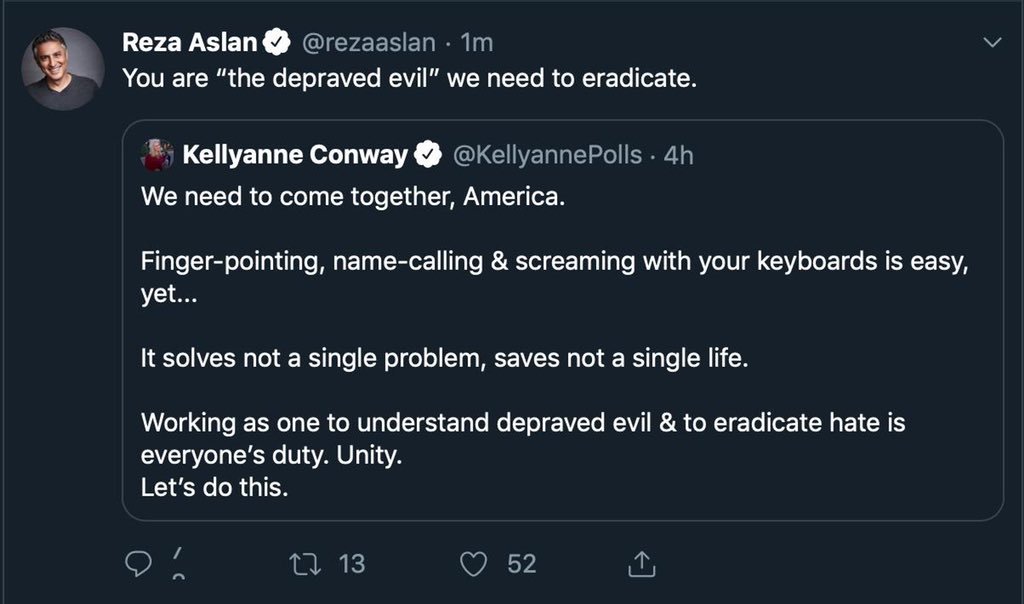Click the reply speech bubble icon
The image size is (1024, 604).
click(x=137, y=564)
